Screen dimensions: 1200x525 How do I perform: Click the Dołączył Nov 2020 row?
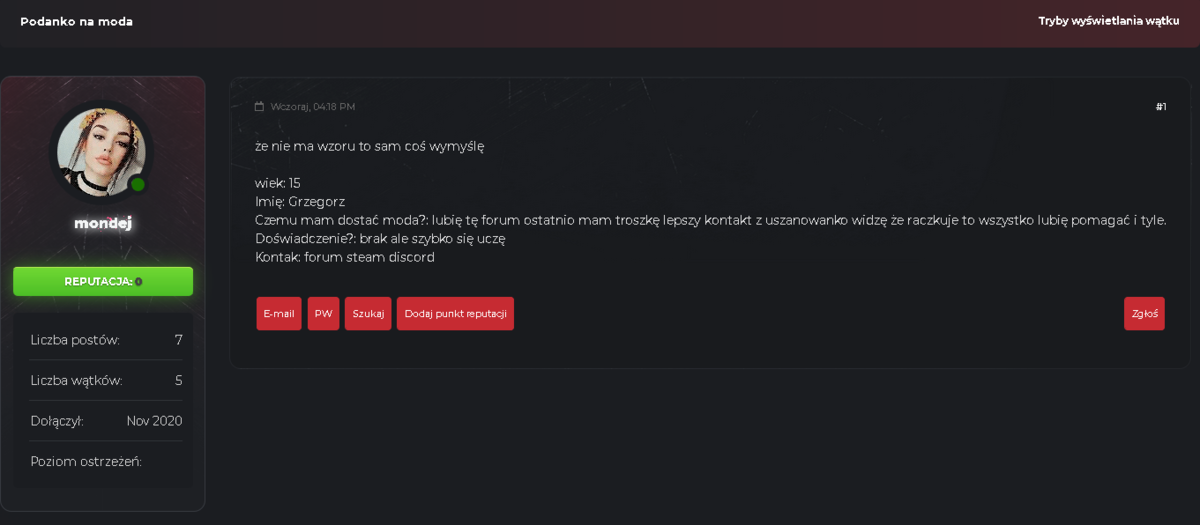coord(106,421)
